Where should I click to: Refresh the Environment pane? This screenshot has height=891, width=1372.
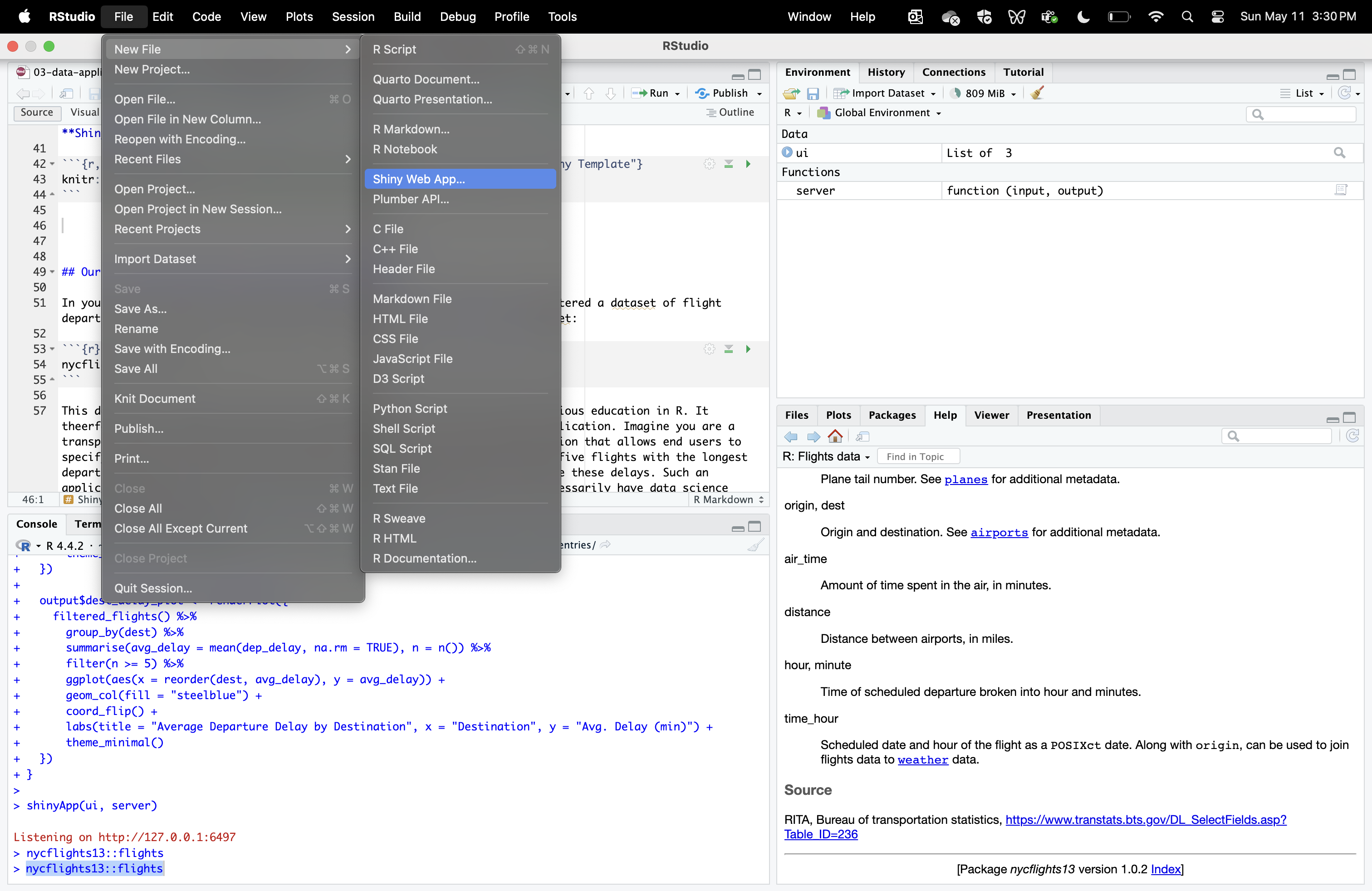(1344, 93)
